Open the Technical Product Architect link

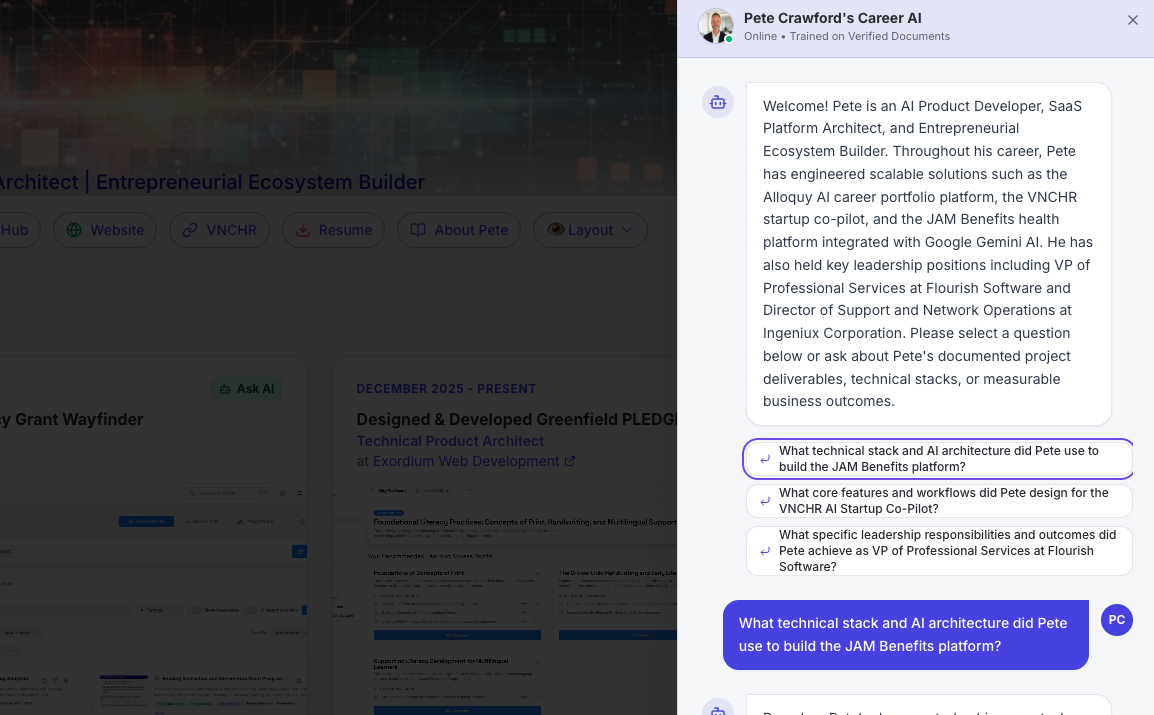click(x=450, y=441)
